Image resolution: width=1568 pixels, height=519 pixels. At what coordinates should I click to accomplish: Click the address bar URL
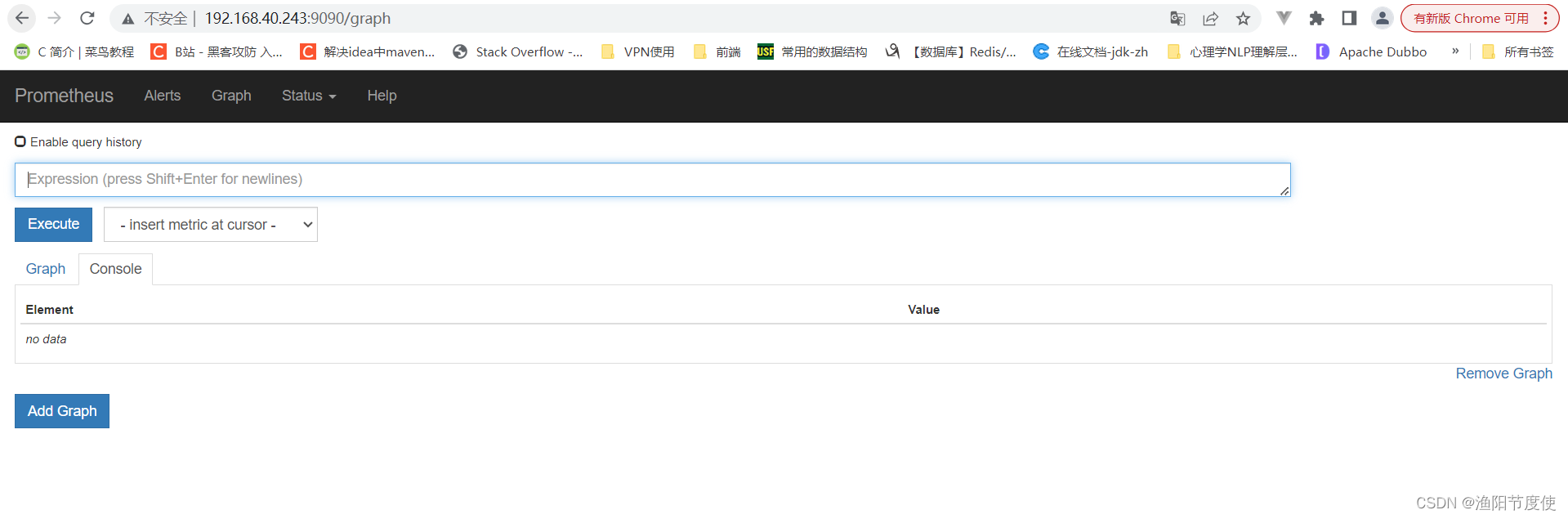point(297,18)
